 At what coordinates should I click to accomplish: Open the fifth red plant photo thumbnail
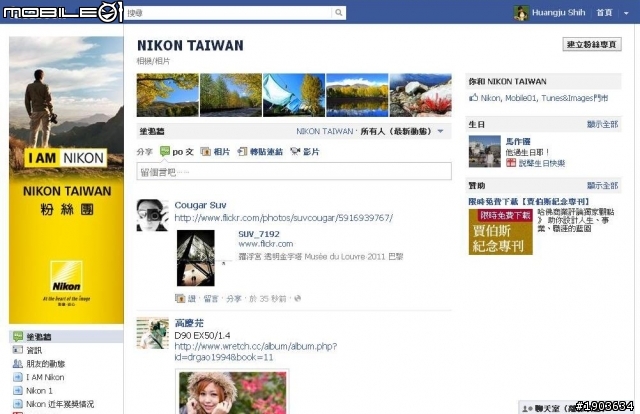(420, 95)
